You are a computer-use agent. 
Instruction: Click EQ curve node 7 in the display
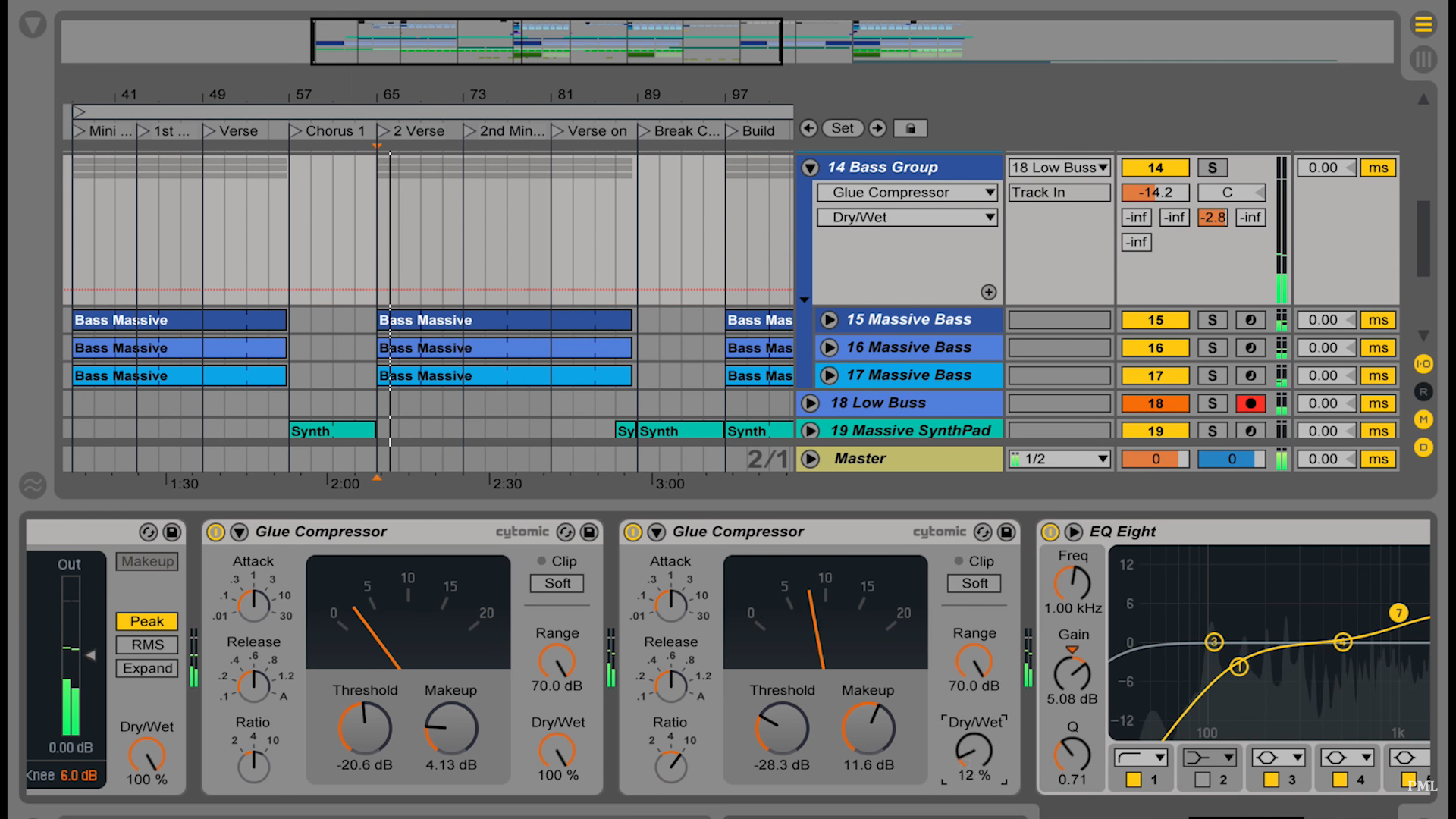click(1398, 613)
